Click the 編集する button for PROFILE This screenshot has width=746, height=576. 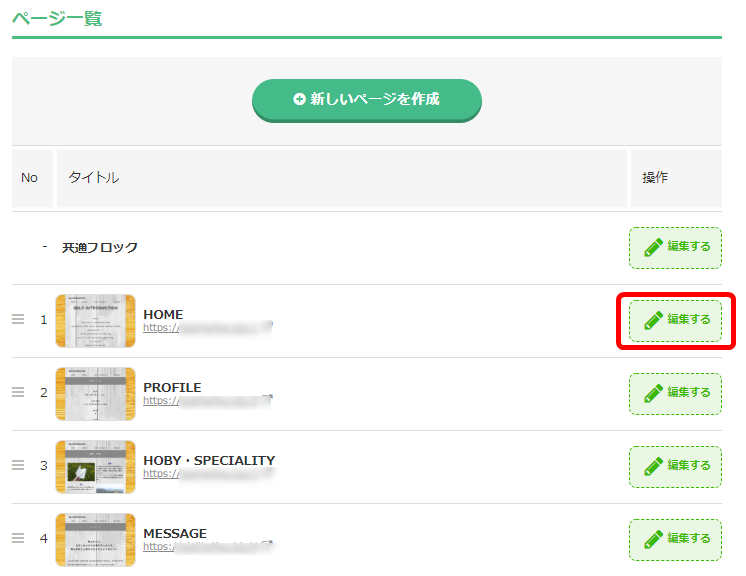[x=675, y=394]
